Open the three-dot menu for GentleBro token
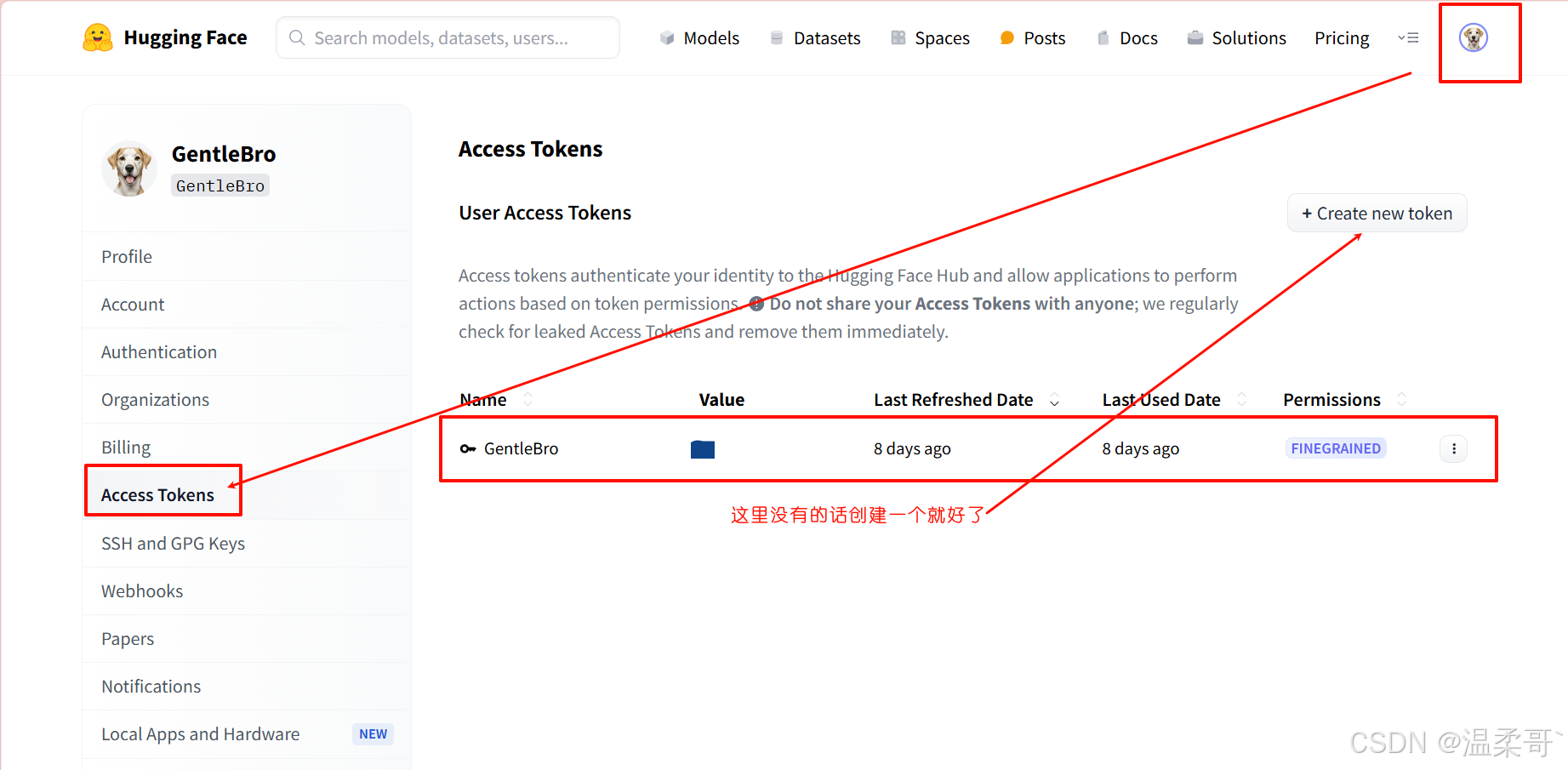This screenshot has width=1568, height=770. pos(1454,448)
